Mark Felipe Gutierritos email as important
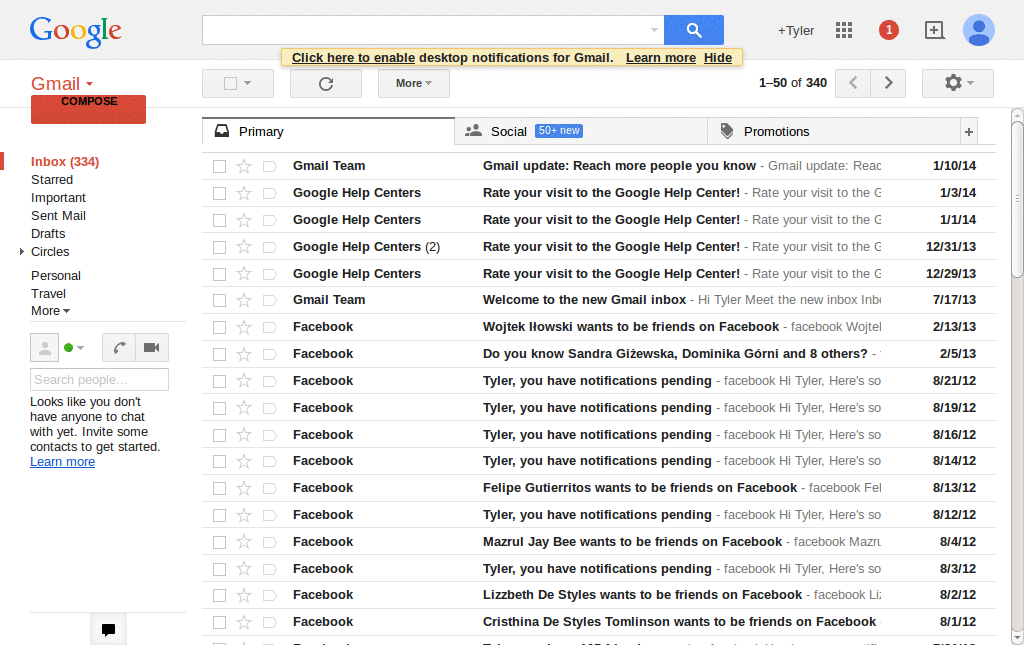Viewport: 1024px width, 645px height. (x=269, y=488)
